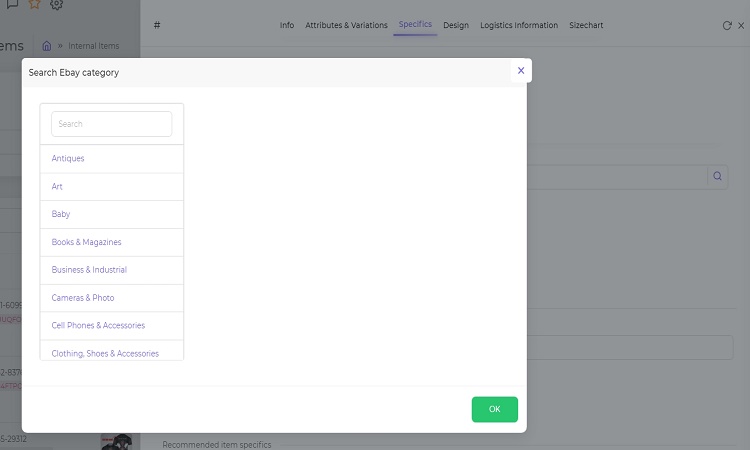
Task: Open the chat bubble icon
Action: click(x=12, y=4)
